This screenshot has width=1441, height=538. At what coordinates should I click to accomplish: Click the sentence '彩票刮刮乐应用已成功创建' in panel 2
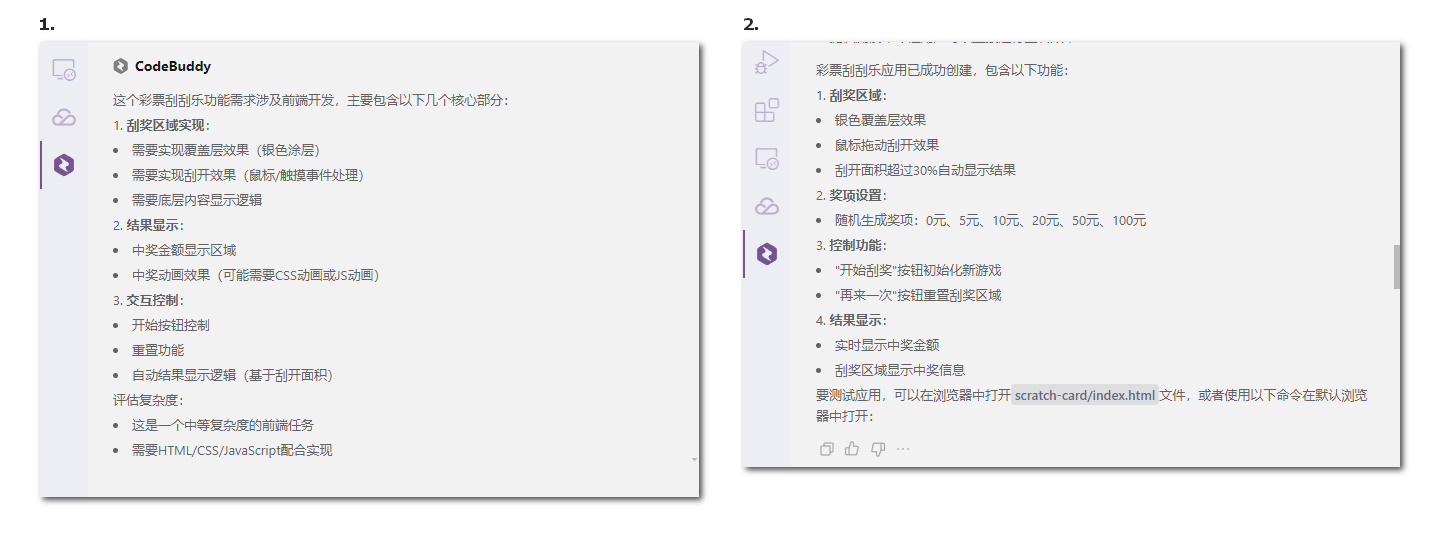895,70
